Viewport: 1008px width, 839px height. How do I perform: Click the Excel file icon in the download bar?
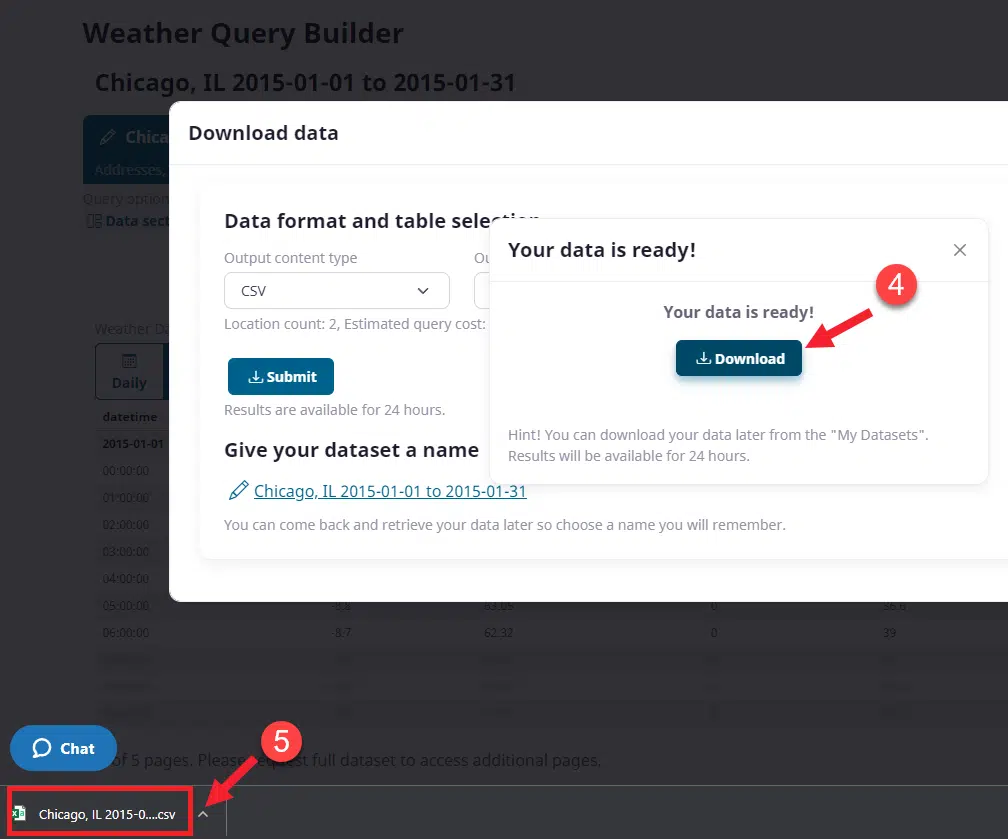point(19,814)
